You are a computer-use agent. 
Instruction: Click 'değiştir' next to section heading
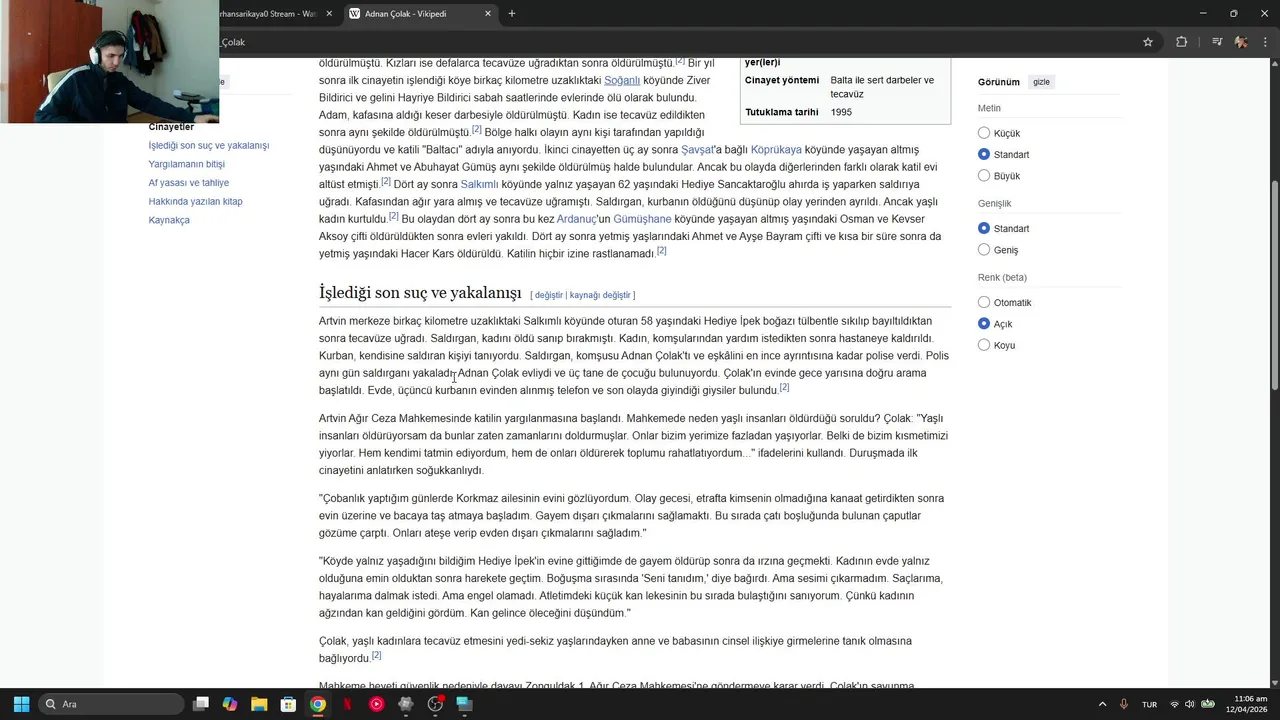click(x=549, y=295)
